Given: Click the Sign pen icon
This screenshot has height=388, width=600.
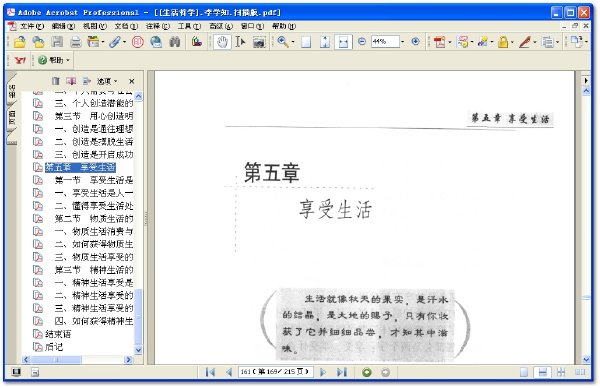Looking at the screenshot, I should coord(525,42).
